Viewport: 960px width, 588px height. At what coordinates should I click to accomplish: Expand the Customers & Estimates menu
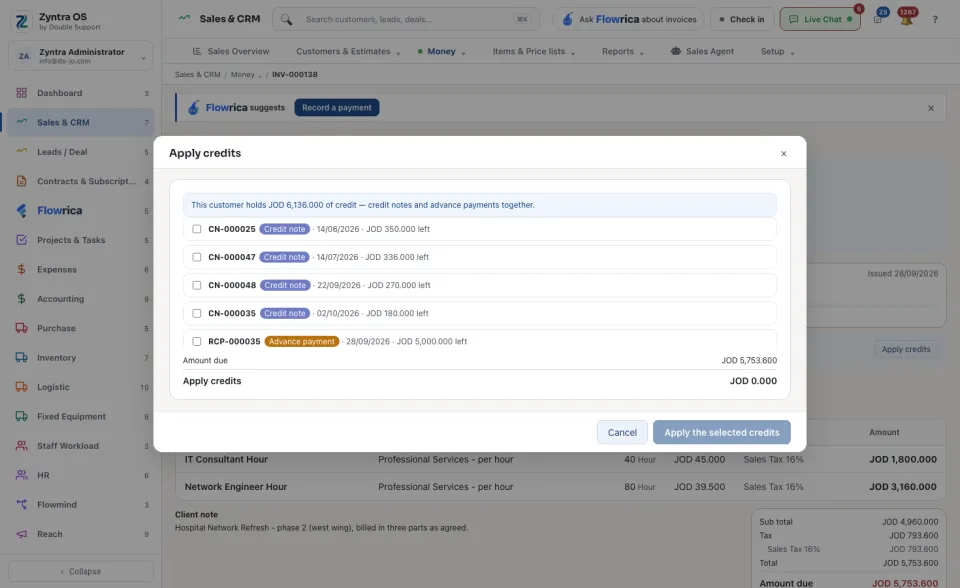348,51
